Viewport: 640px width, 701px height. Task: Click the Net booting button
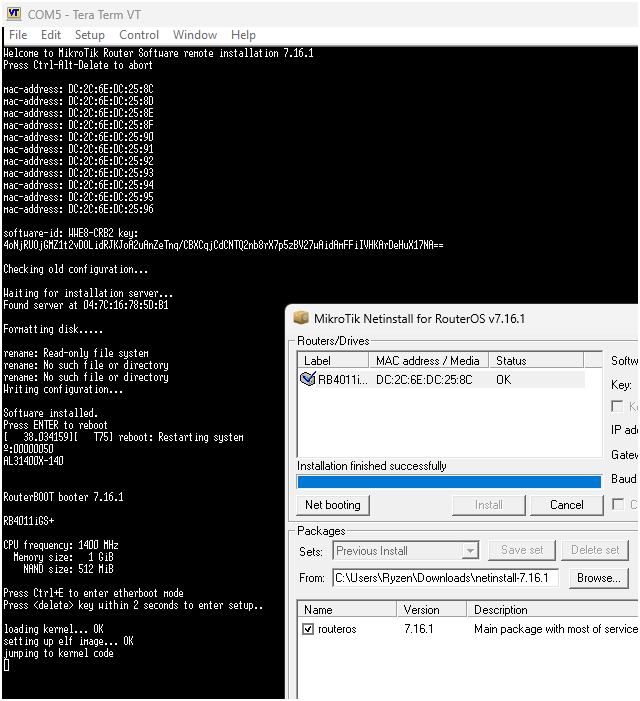(x=333, y=505)
